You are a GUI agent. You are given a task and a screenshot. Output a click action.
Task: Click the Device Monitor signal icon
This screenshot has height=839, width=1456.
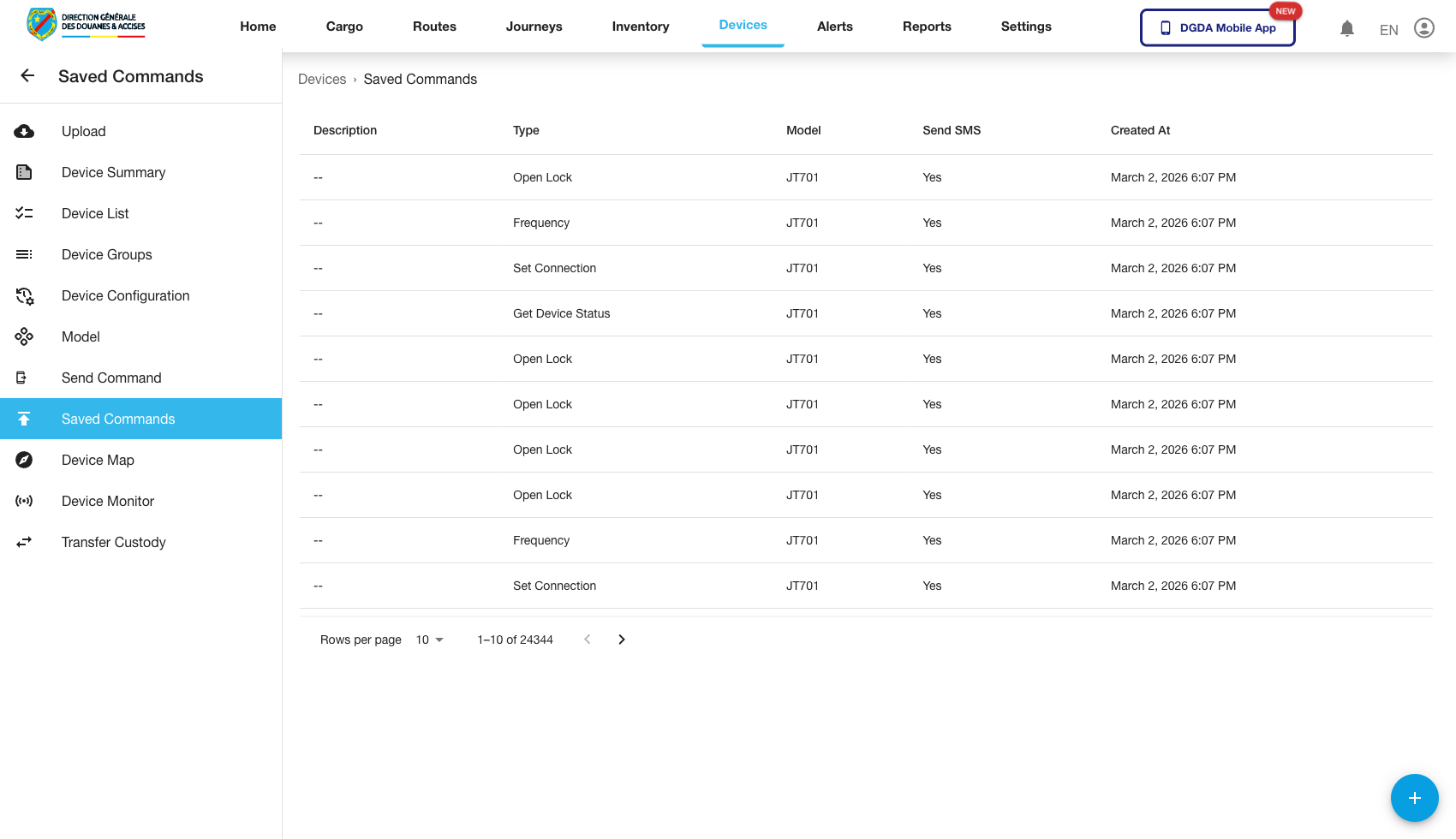click(x=24, y=501)
